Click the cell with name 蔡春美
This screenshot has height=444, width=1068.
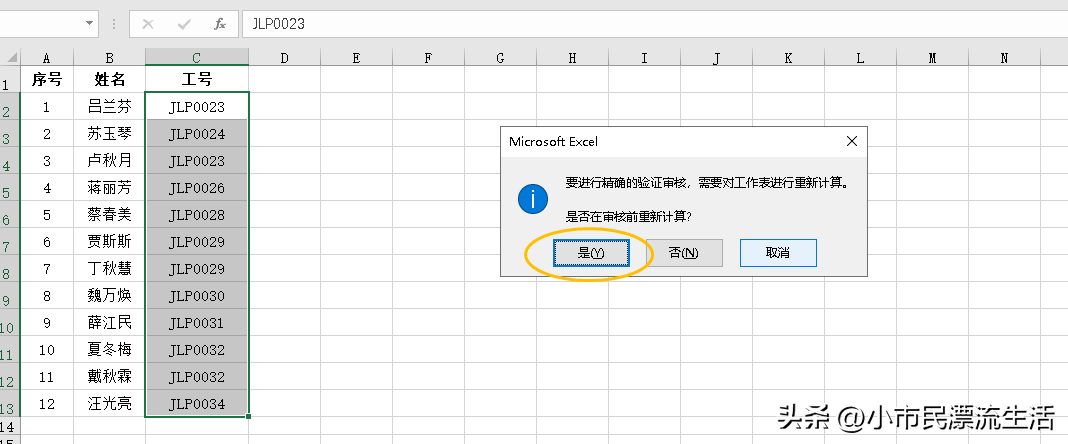110,215
